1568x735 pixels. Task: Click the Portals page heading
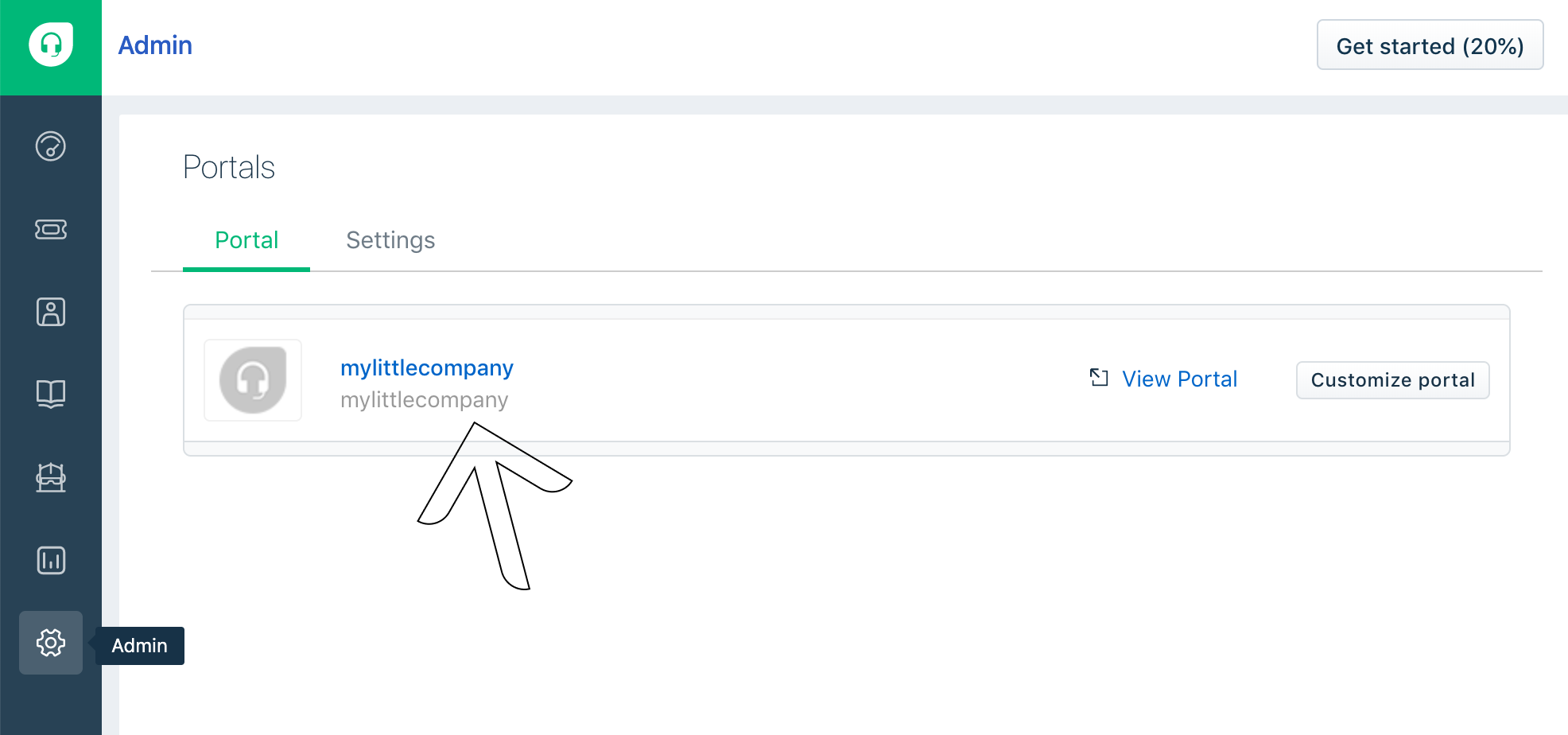(x=229, y=168)
